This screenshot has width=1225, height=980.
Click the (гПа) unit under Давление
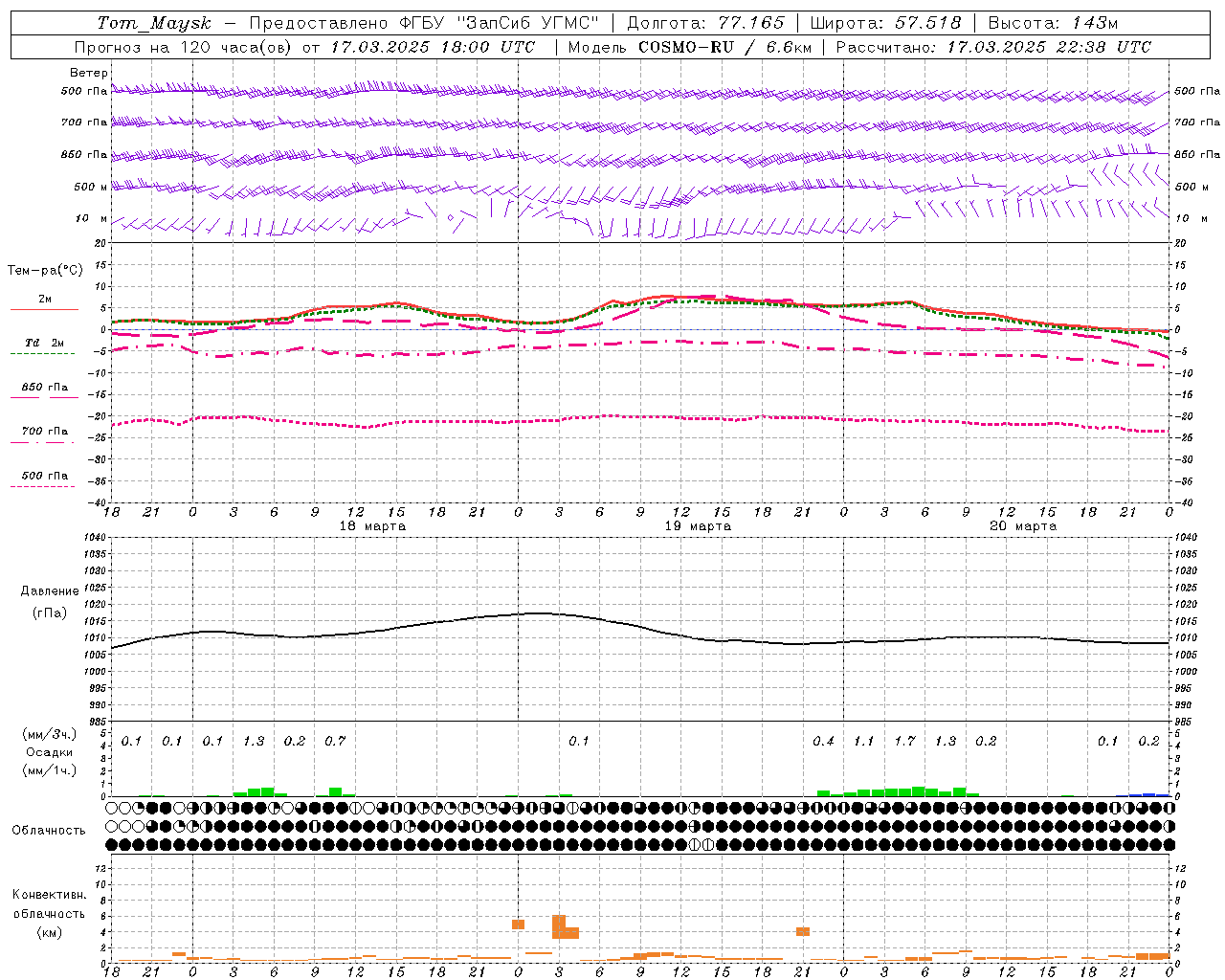point(50,613)
